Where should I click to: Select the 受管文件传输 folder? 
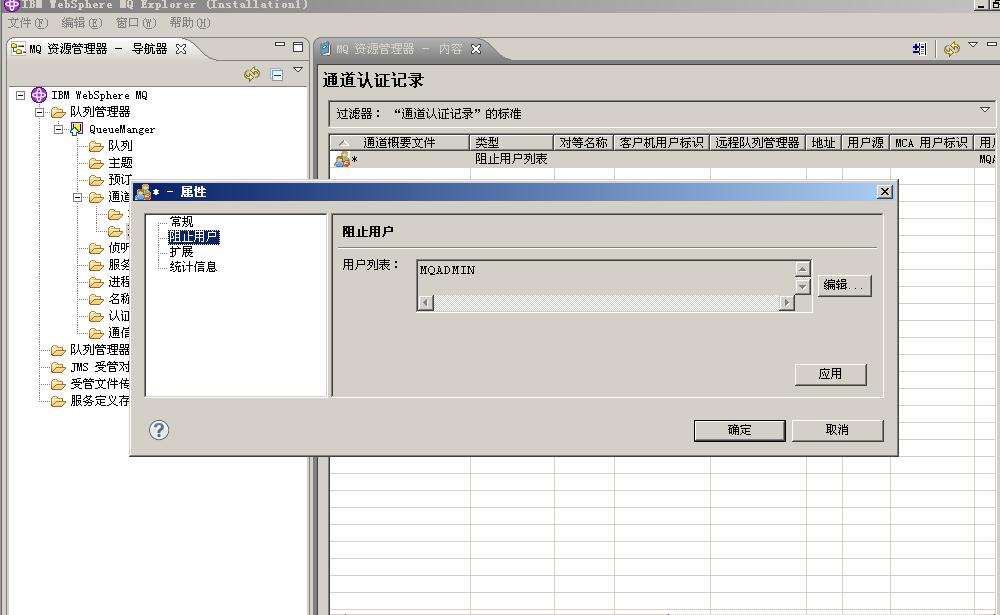(90, 384)
